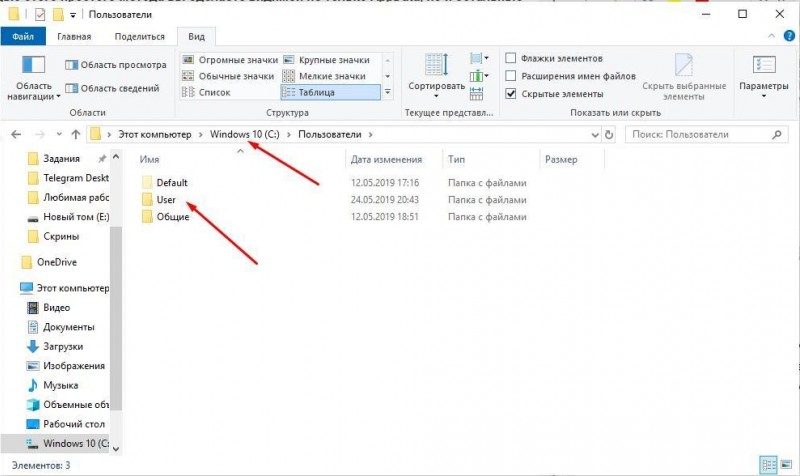Expand layout gallery More arrow
Image resolution: width=800 pixels, height=476 pixels.
[x=388, y=92]
